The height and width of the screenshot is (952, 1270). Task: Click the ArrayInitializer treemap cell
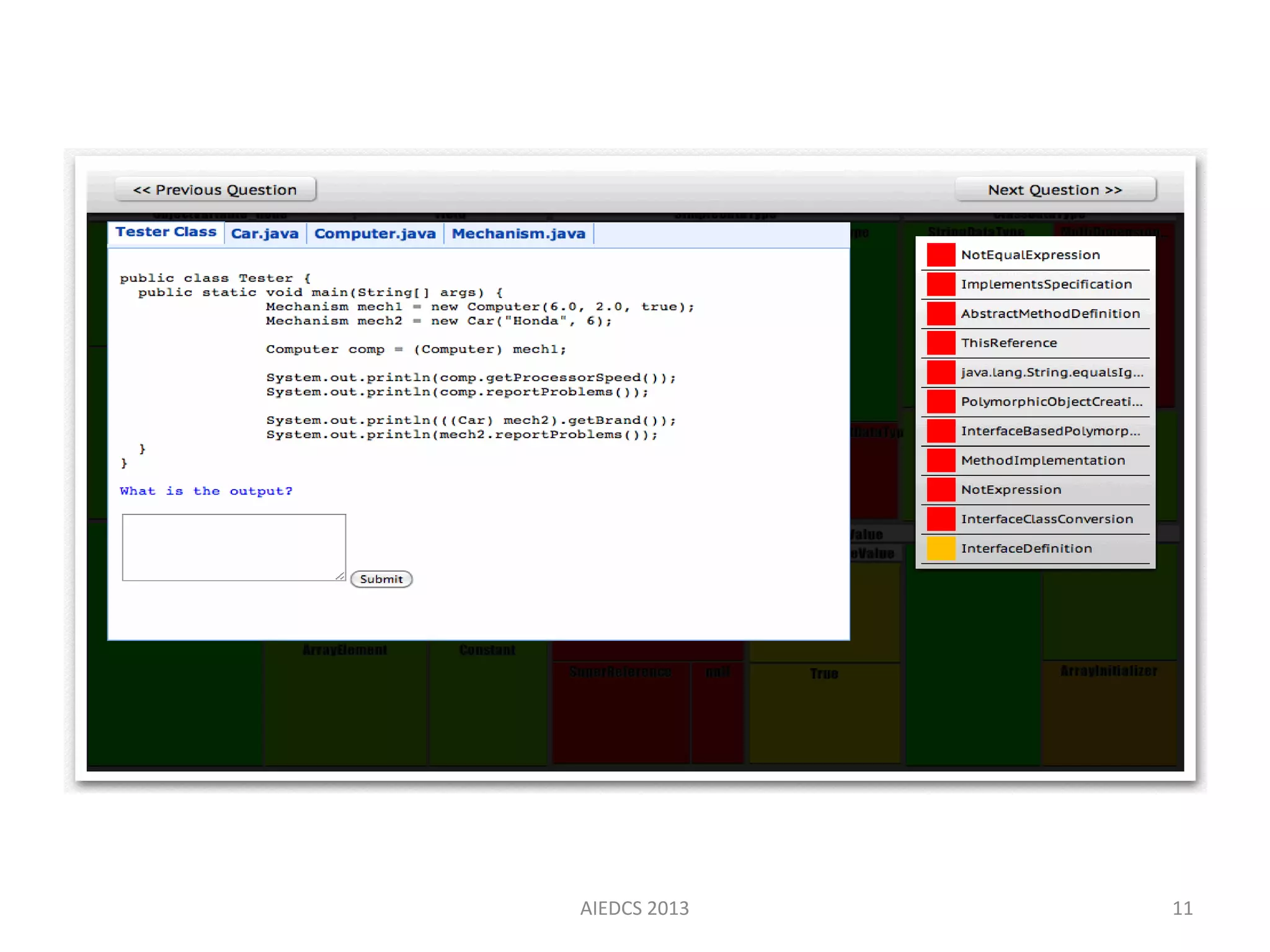point(1109,713)
